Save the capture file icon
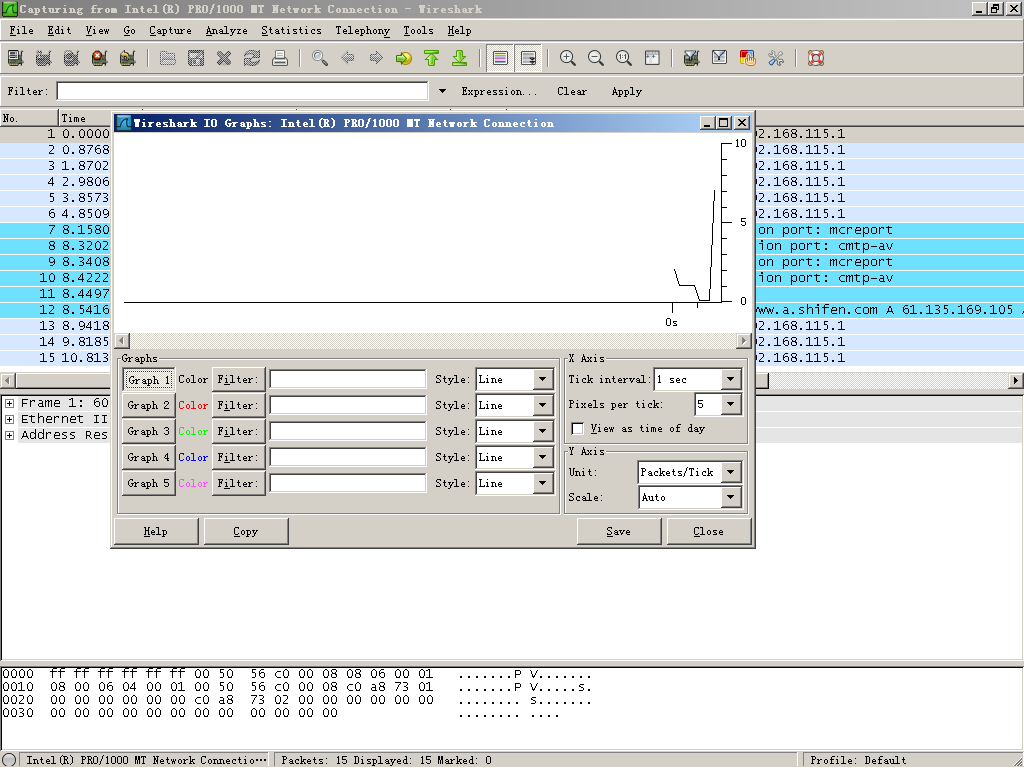1024x768 pixels. pos(196,58)
